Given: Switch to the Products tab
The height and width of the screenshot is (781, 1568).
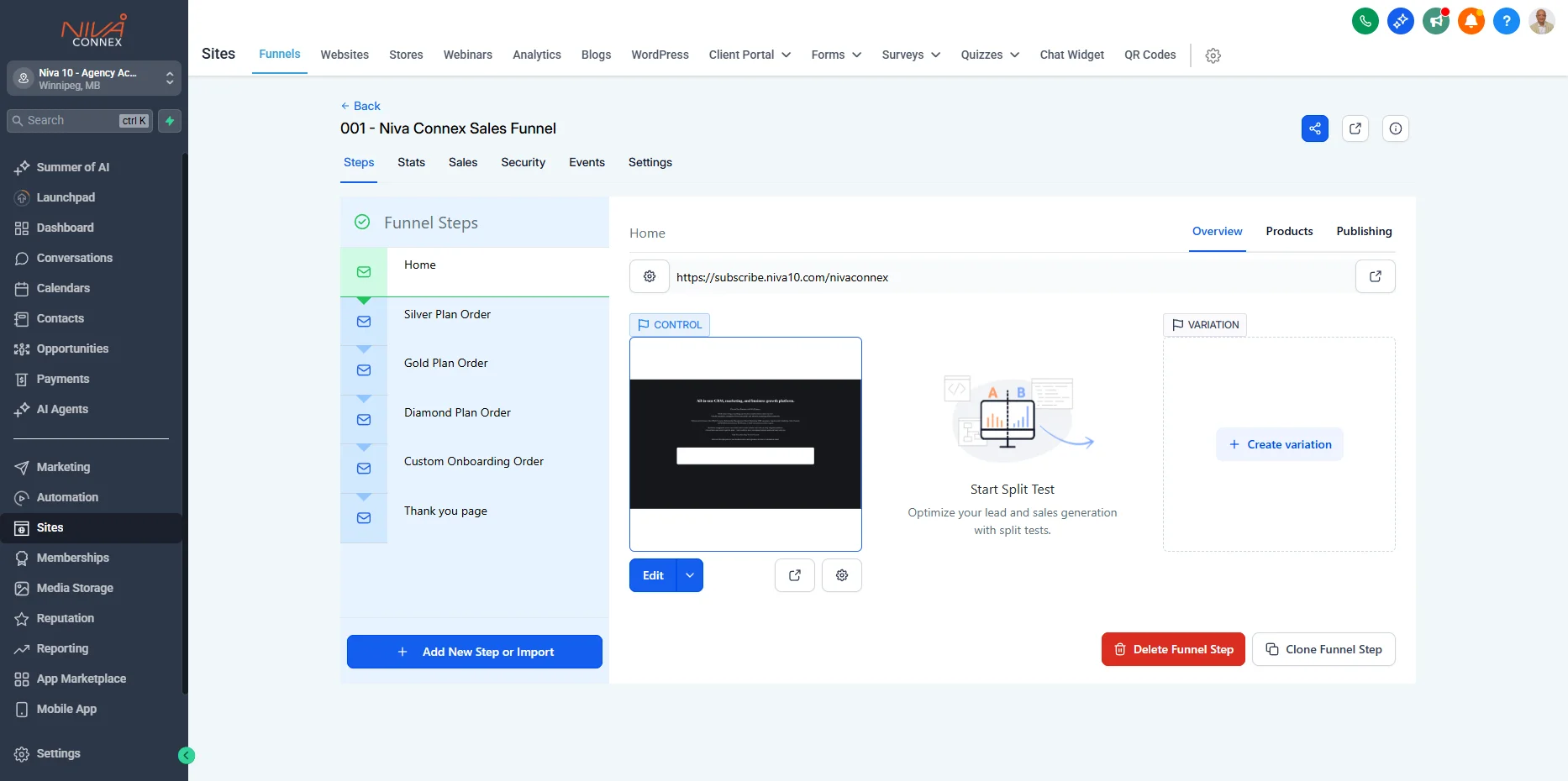Looking at the screenshot, I should tap(1289, 231).
